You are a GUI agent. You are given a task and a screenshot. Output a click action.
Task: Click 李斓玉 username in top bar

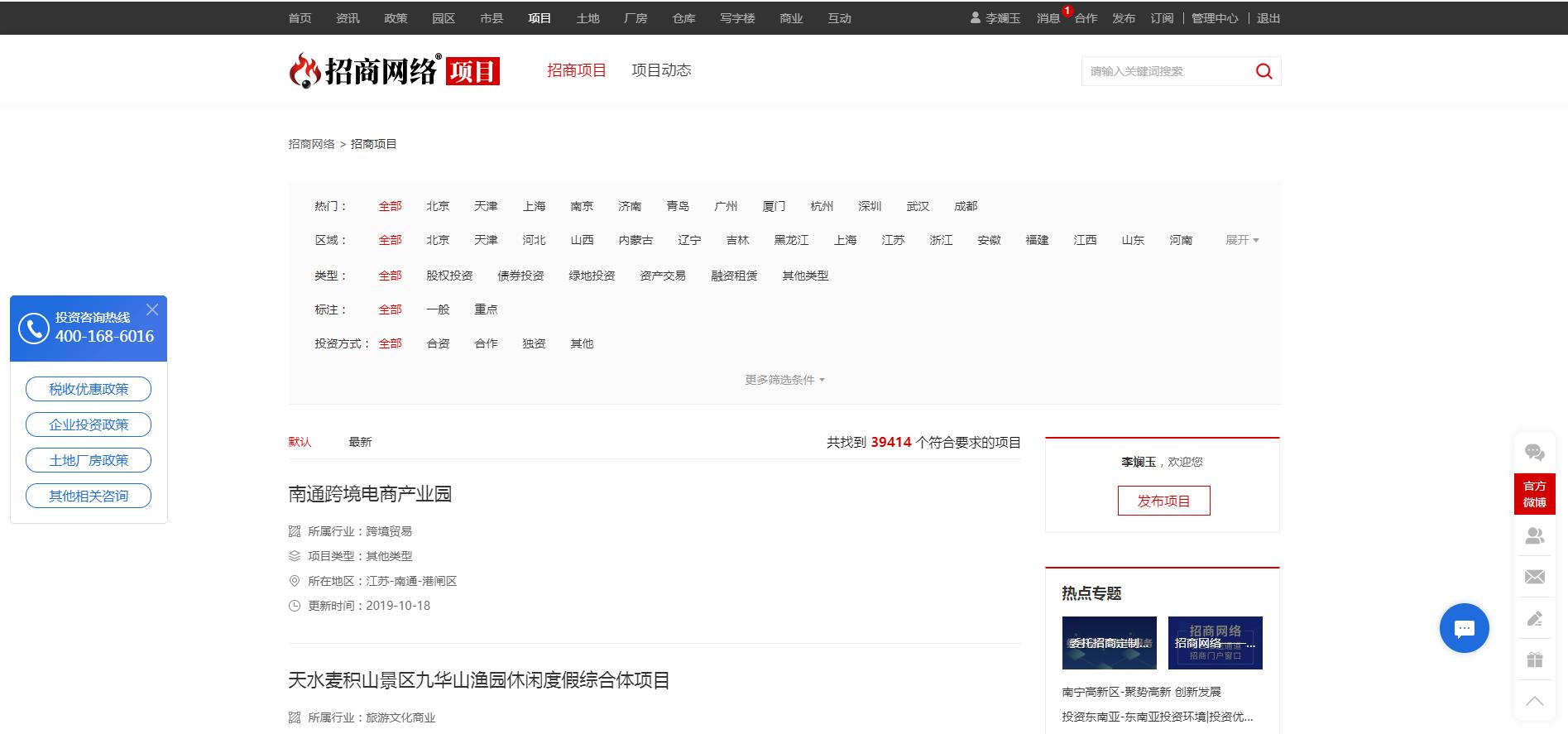click(1003, 18)
